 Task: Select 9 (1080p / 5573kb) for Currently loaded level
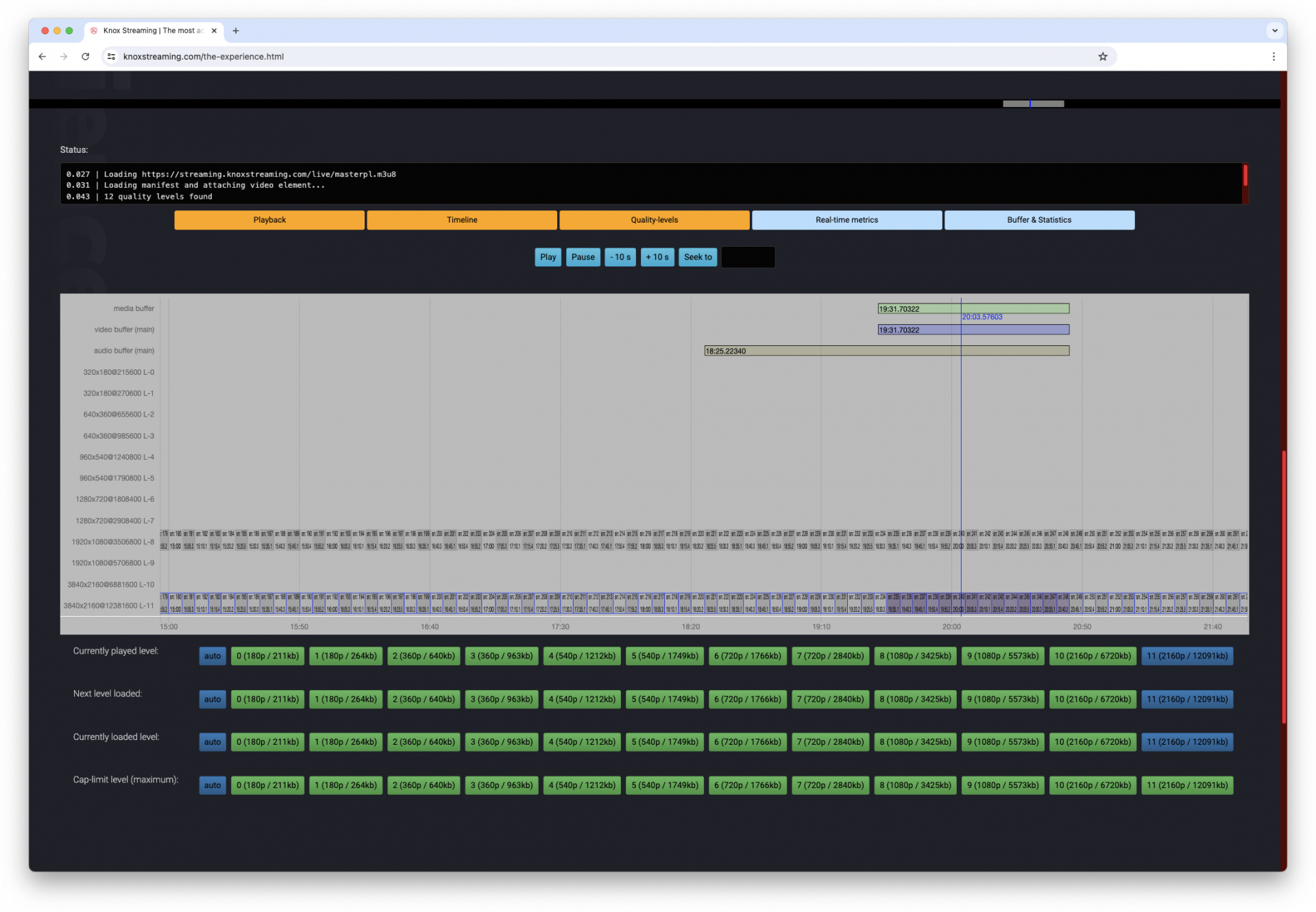pyautogui.click(x=1003, y=742)
